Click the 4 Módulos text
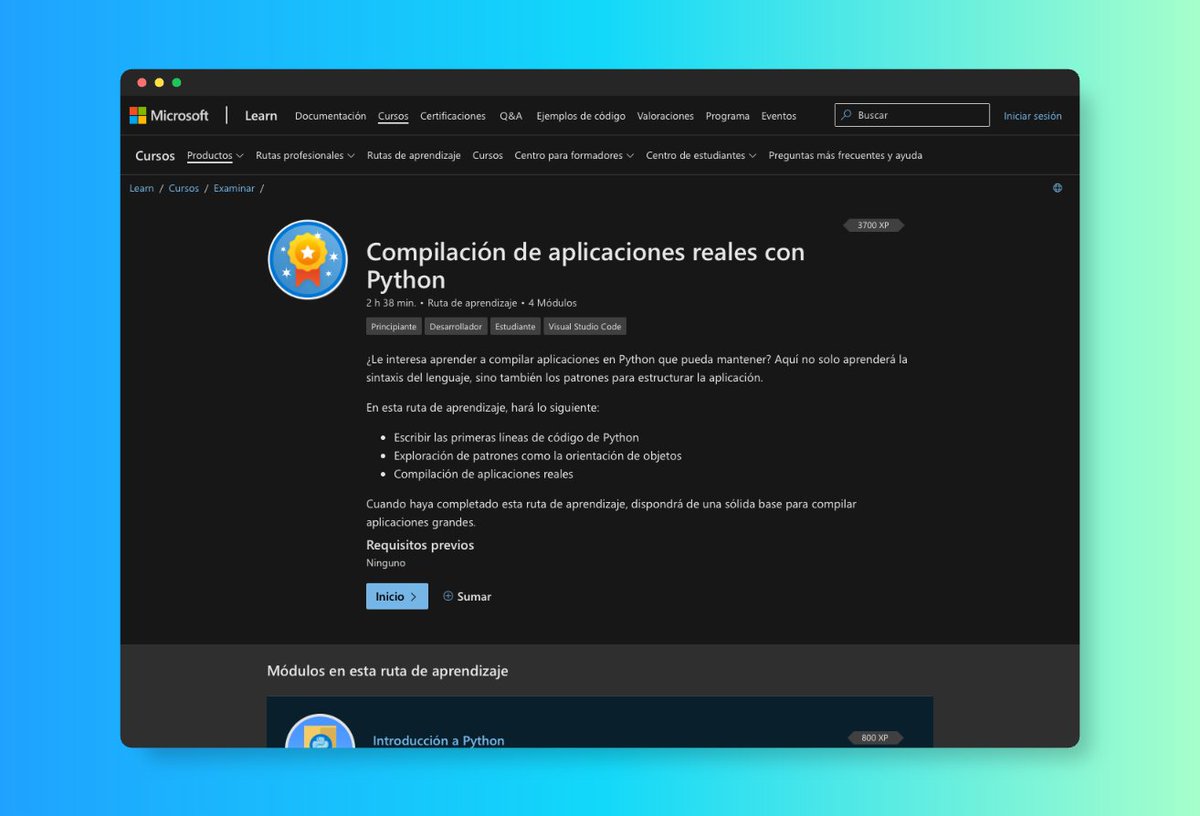This screenshot has width=1200, height=816. 552,303
